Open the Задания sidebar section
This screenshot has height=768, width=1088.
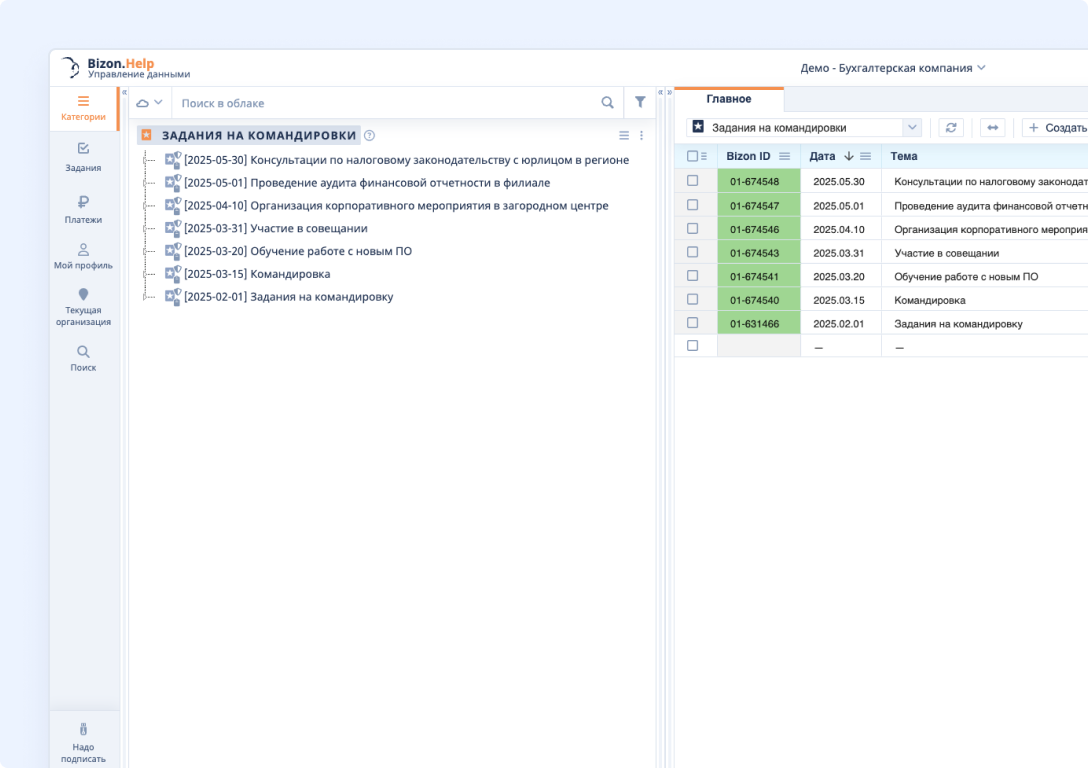click(83, 157)
